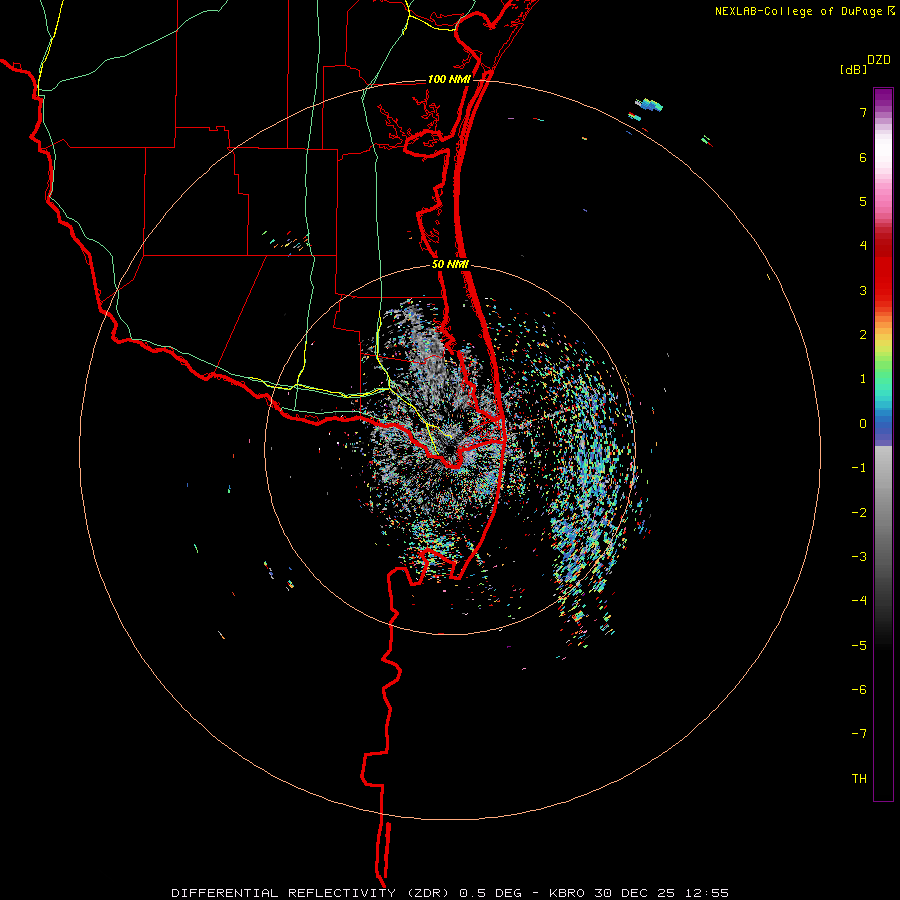Viewport: 900px width, 900px height.
Task: Click the 100 NMI range ring label
Action: pyautogui.click(x=449, y=79)
